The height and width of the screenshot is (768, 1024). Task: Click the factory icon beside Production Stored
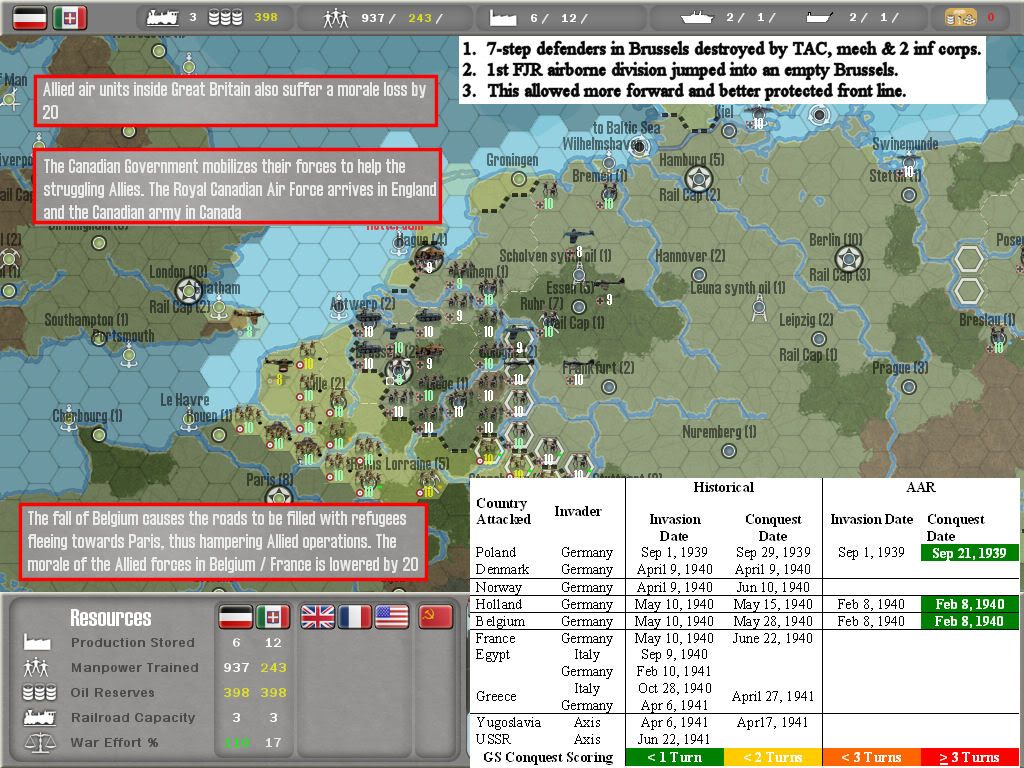coord(37,642)
